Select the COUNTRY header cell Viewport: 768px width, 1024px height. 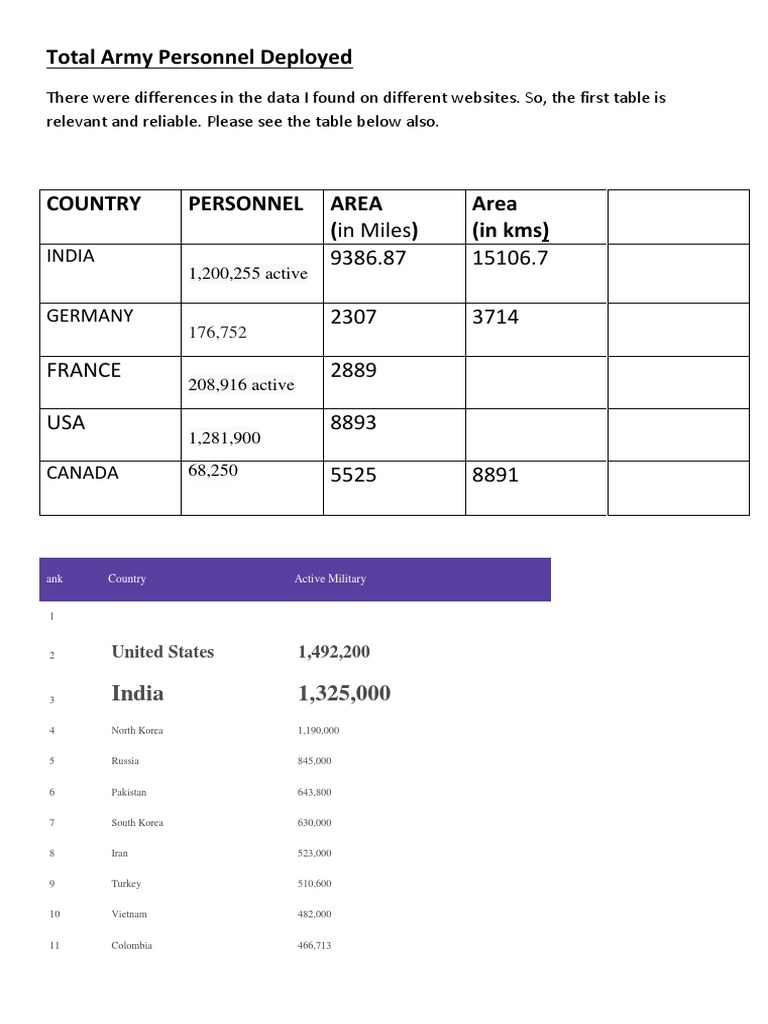[x=110, y=217]
